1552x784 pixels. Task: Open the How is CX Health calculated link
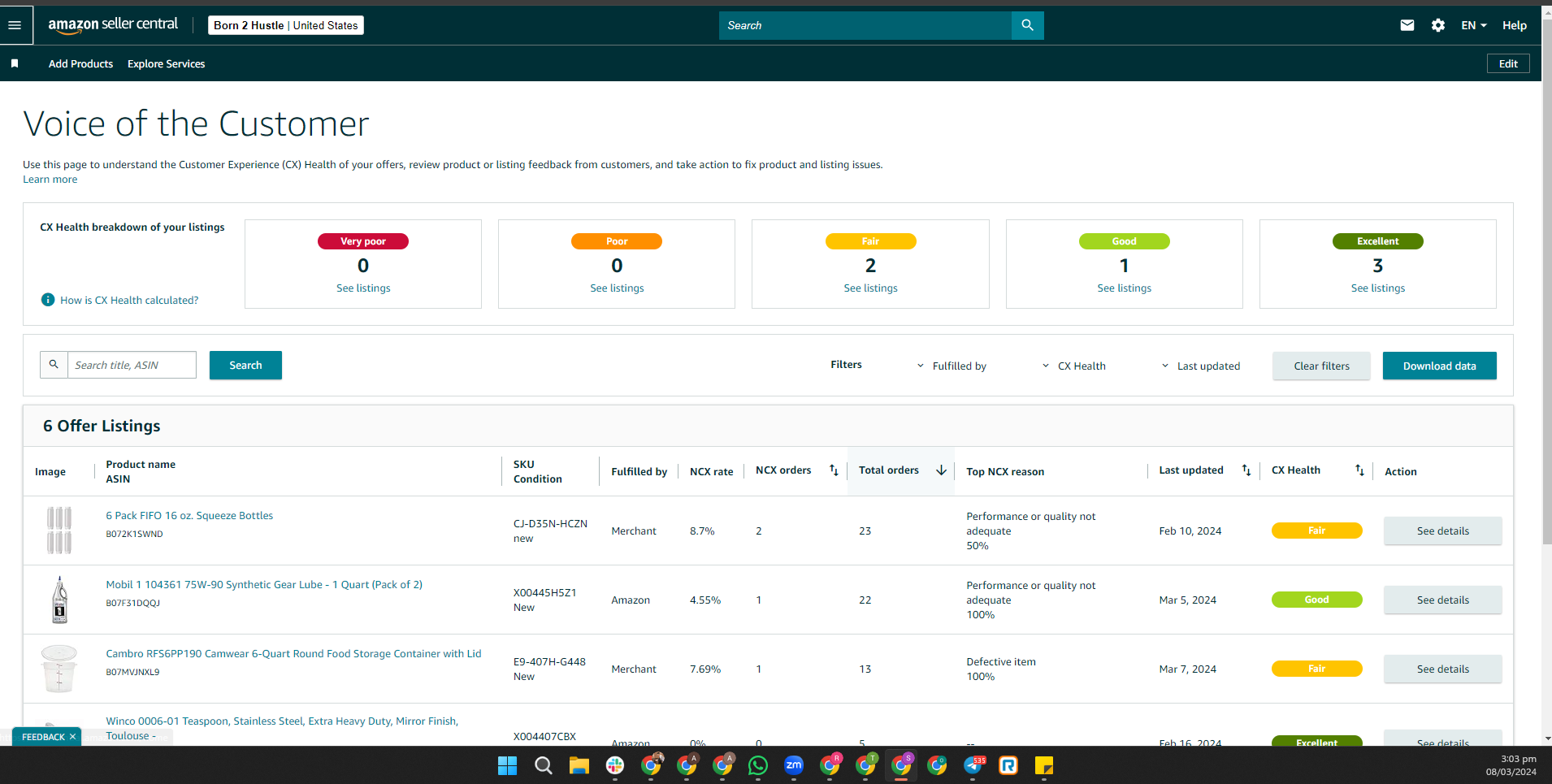129,300
